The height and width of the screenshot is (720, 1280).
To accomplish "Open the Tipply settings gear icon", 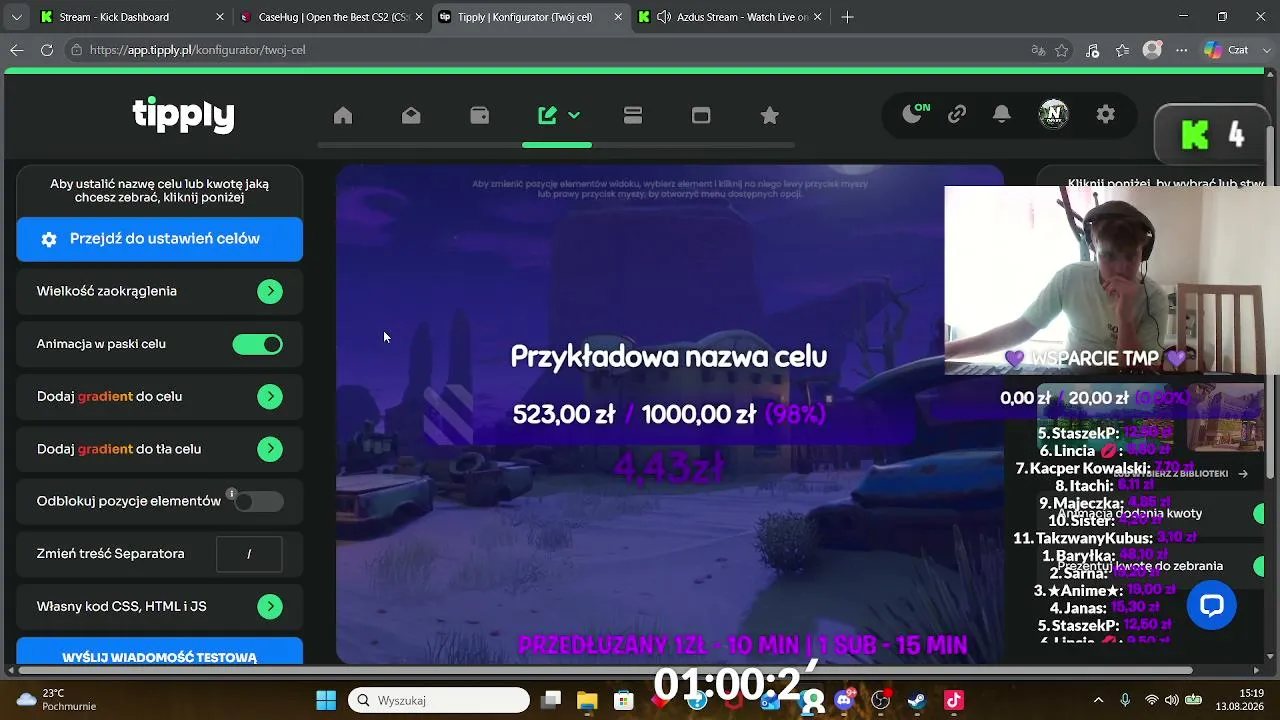I will [x=1105, y=115].
